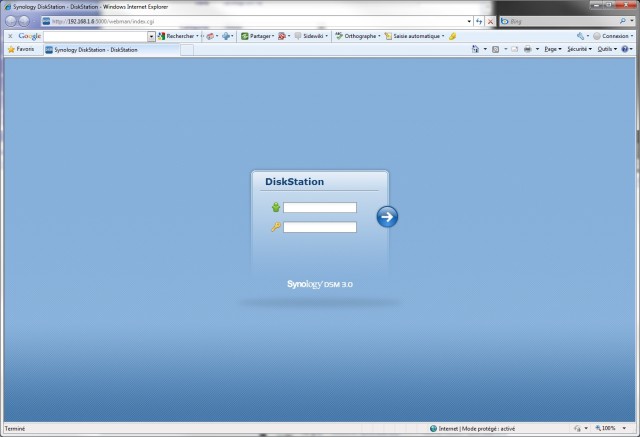The width and height of the screenshot is (640, 437).
Task: Open the Bing search provider dropdown
Action: pyautogui.click(x=631, y=21)
